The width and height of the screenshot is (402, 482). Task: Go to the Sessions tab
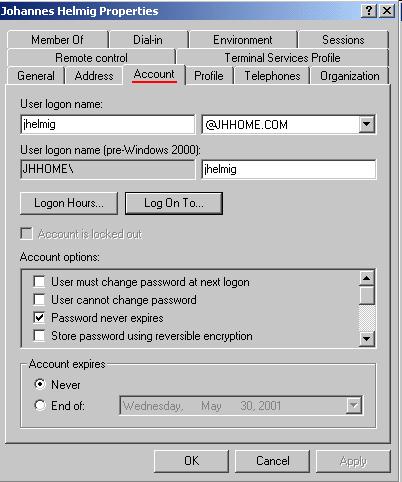click(x=343, y=40)
